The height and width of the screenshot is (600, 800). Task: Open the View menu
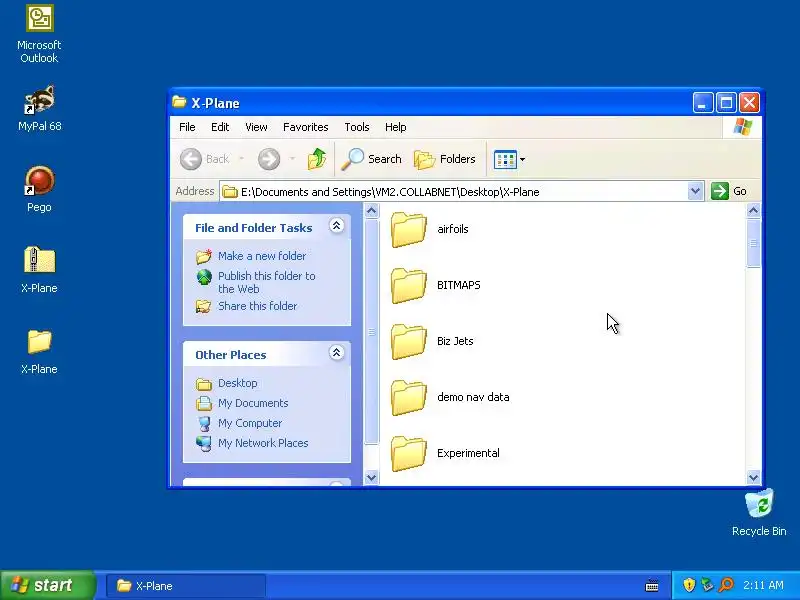pyautogui.click(x=256, y=127)
